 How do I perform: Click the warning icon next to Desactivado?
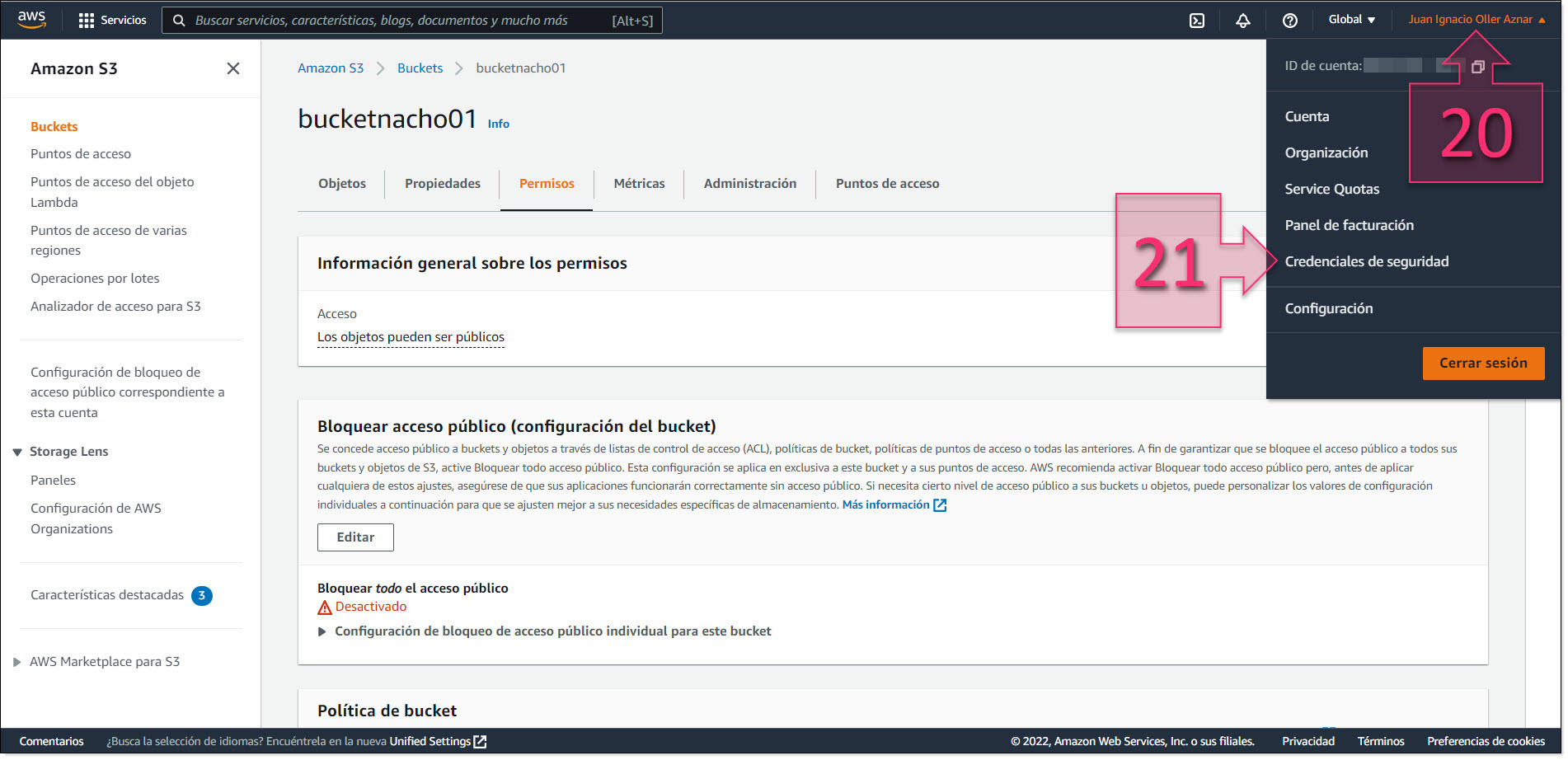click(323, 607)
